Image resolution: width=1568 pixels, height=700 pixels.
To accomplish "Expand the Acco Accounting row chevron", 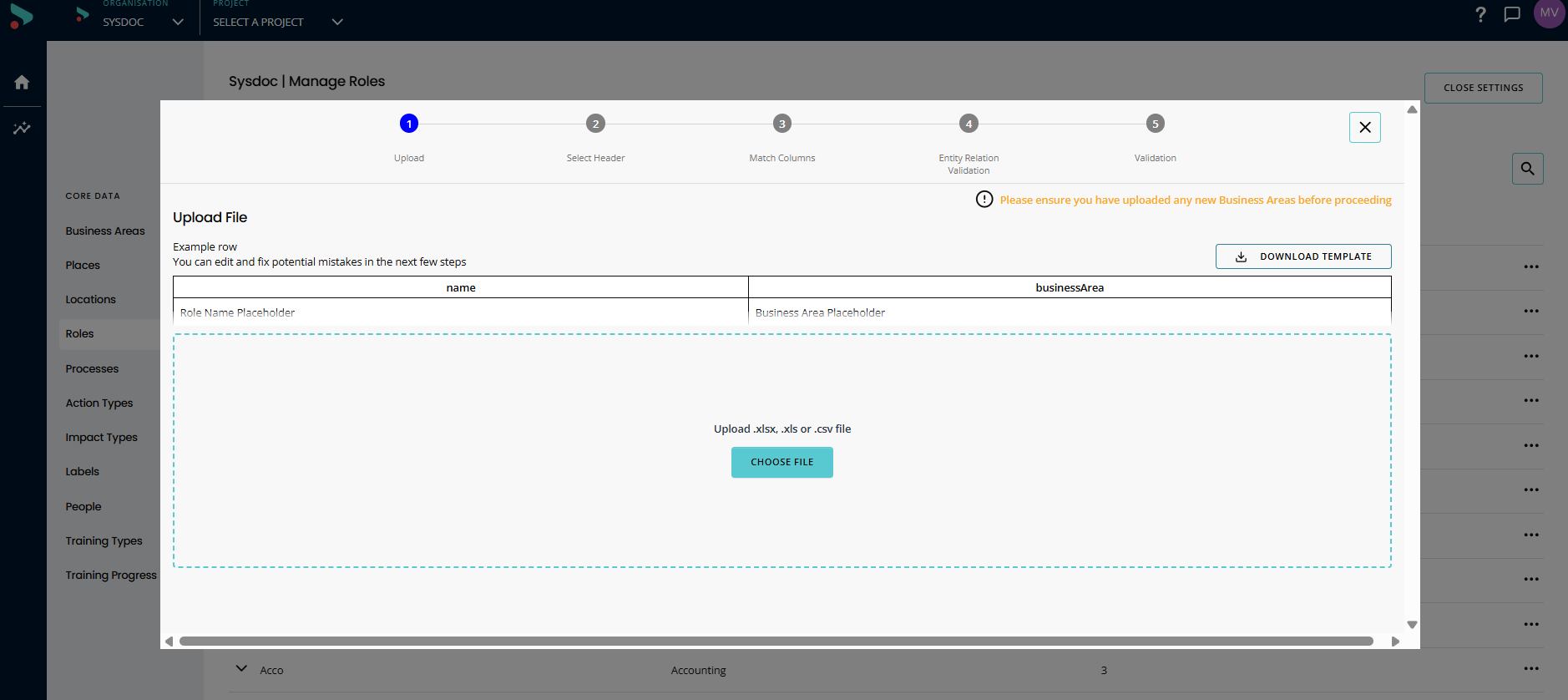I will (x=241, y=669).
